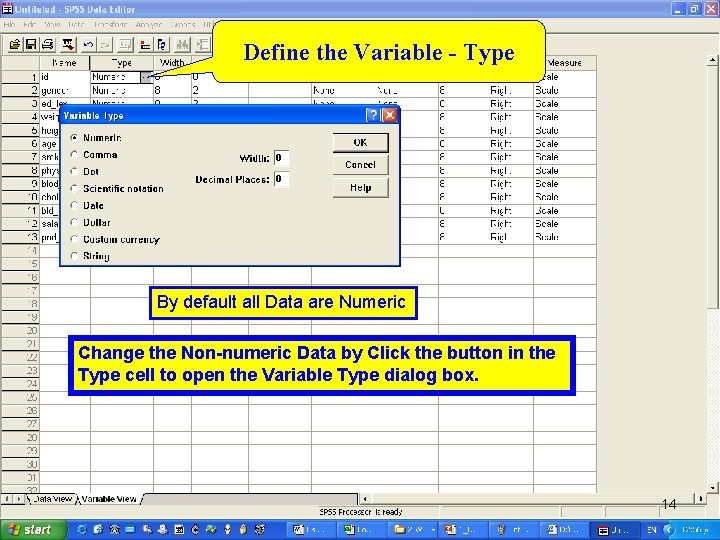This screenshot has height=540, width=720.
Task: Open the View menu
Action: point(53,24)
